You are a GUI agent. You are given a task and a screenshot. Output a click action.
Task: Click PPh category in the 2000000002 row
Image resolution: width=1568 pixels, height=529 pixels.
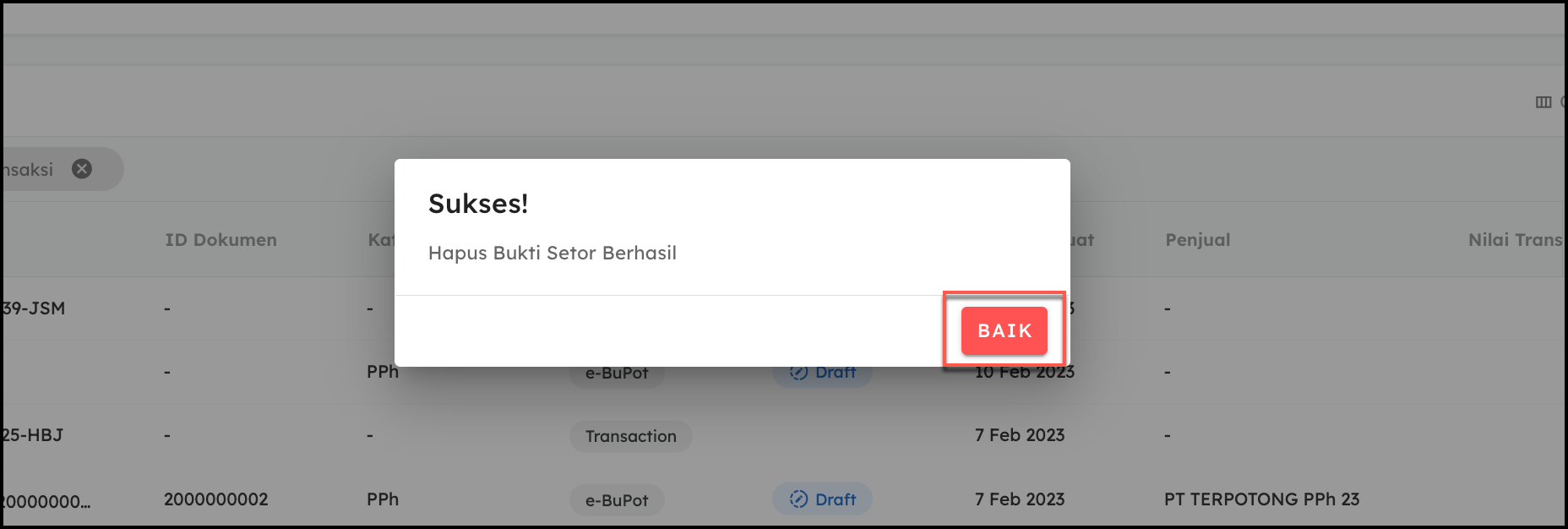pyautogui.click(x=383, y=499)
